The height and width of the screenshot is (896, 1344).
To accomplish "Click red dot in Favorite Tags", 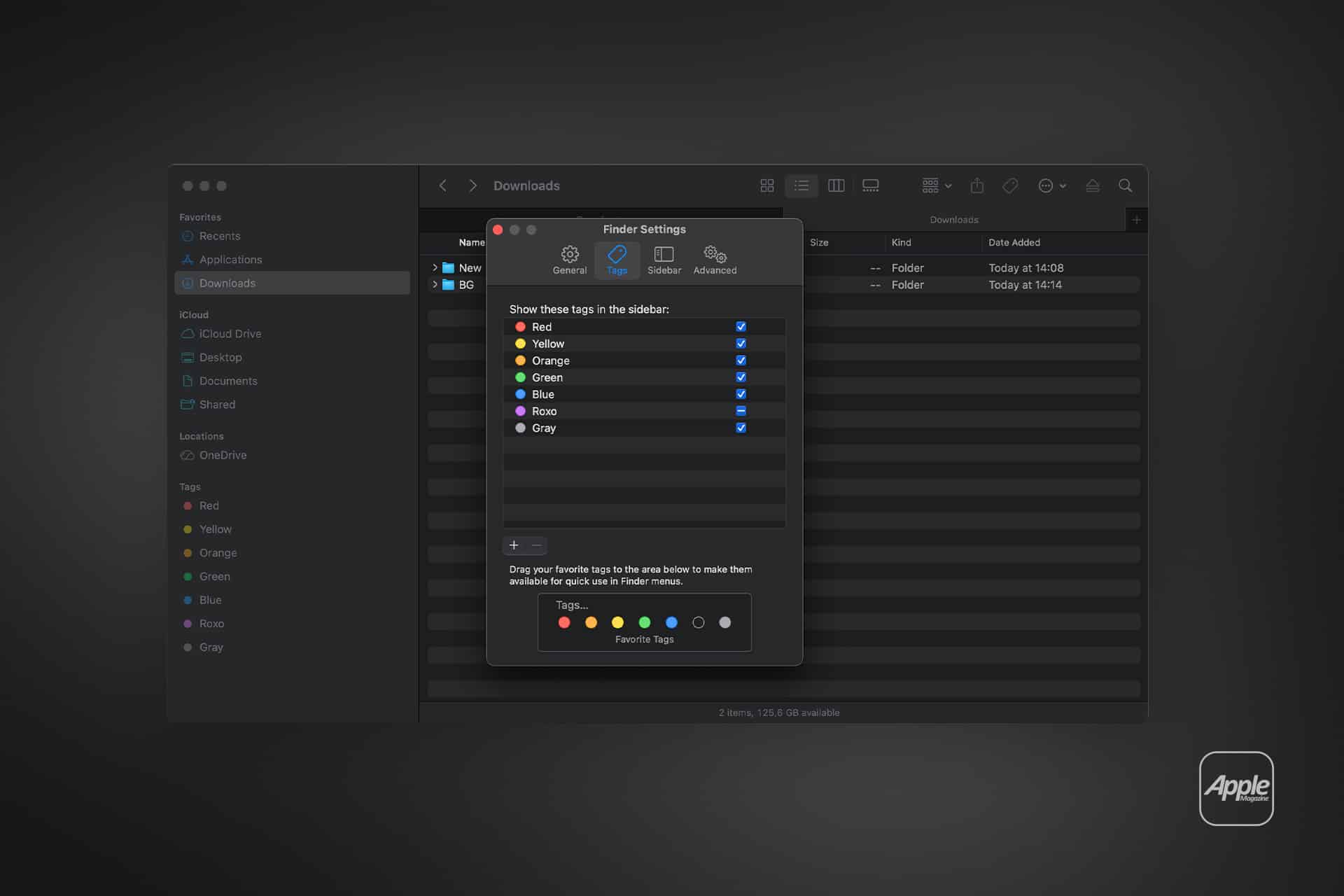I will tap(564, 622).
